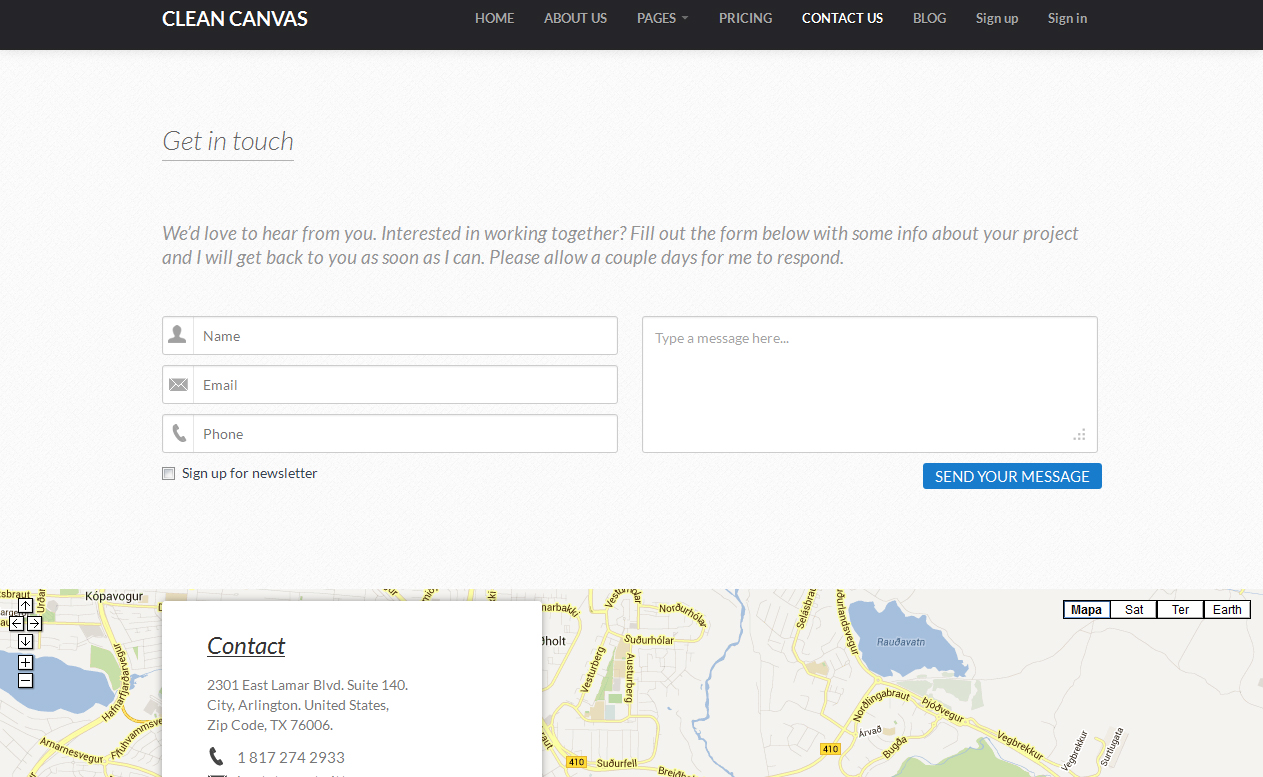Zoom out the map with minus button
Viewport: 1263px width, 777px height.
tap(26, 680)
